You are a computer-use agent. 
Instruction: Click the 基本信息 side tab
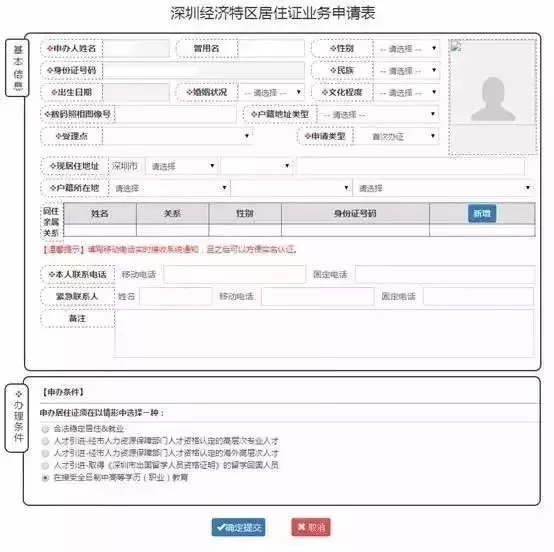17,67
